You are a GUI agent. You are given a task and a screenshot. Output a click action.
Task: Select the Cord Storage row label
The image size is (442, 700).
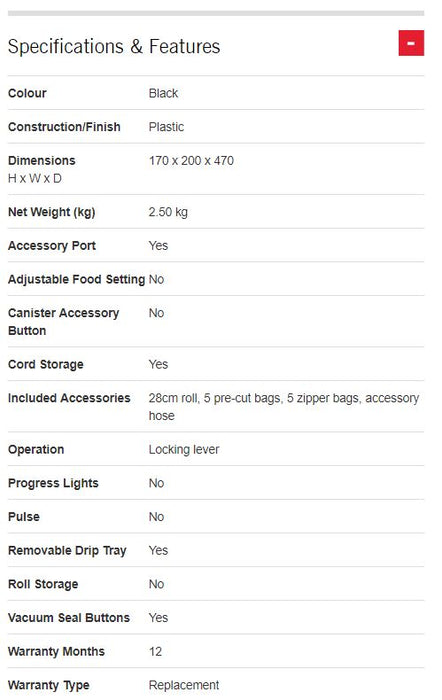[x=46, y=364]
